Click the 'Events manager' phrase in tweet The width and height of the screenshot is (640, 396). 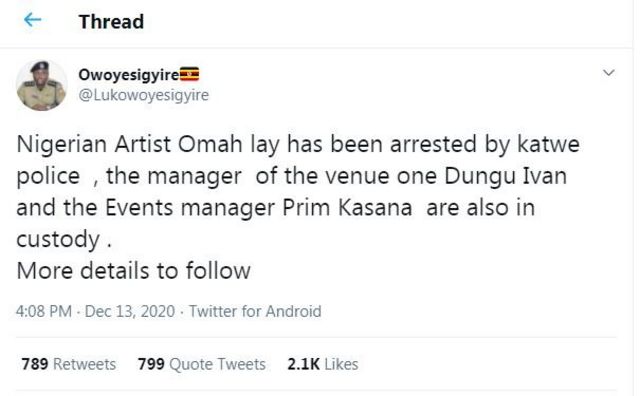point(191,208)
